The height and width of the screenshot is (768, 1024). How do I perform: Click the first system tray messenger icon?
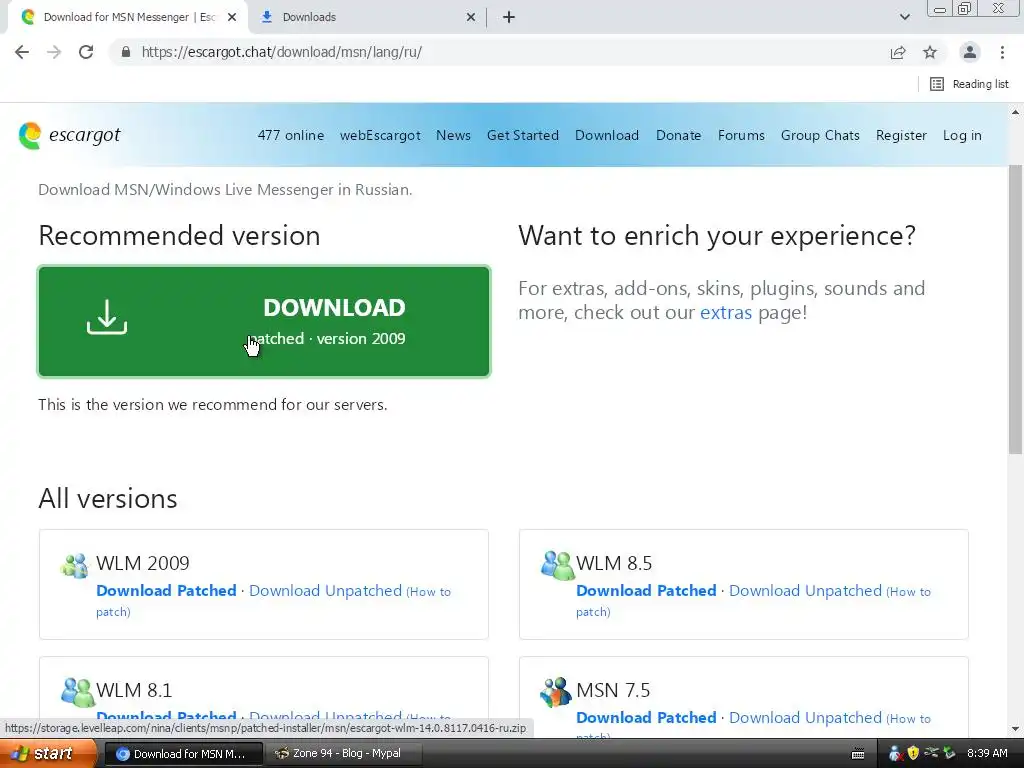click(x=895, y=753)
